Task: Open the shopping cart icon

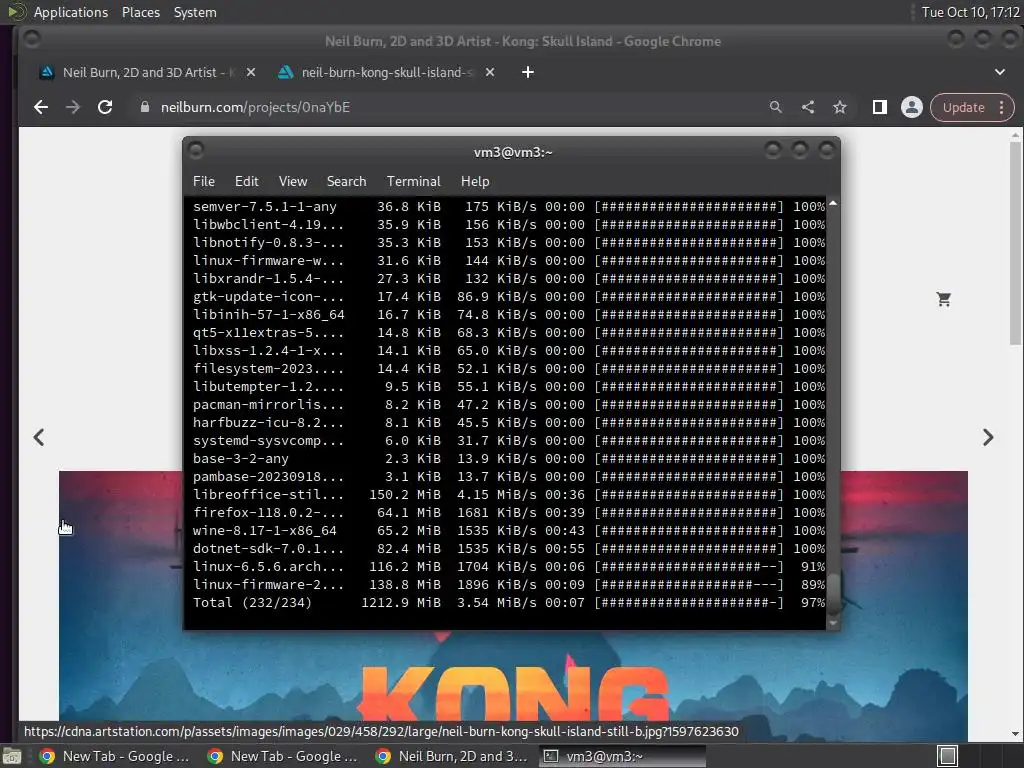Action: [x=944, y=299]
